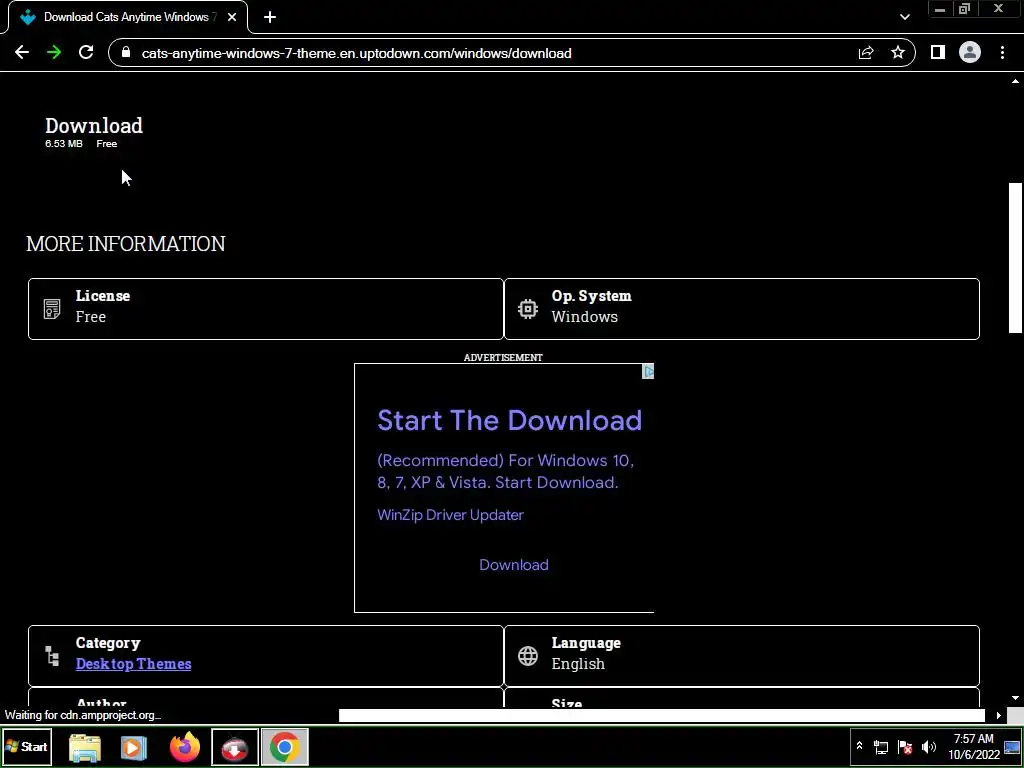Click the Op. System chip icon
Screen dimensions: 1024x768
coord(528,308)
